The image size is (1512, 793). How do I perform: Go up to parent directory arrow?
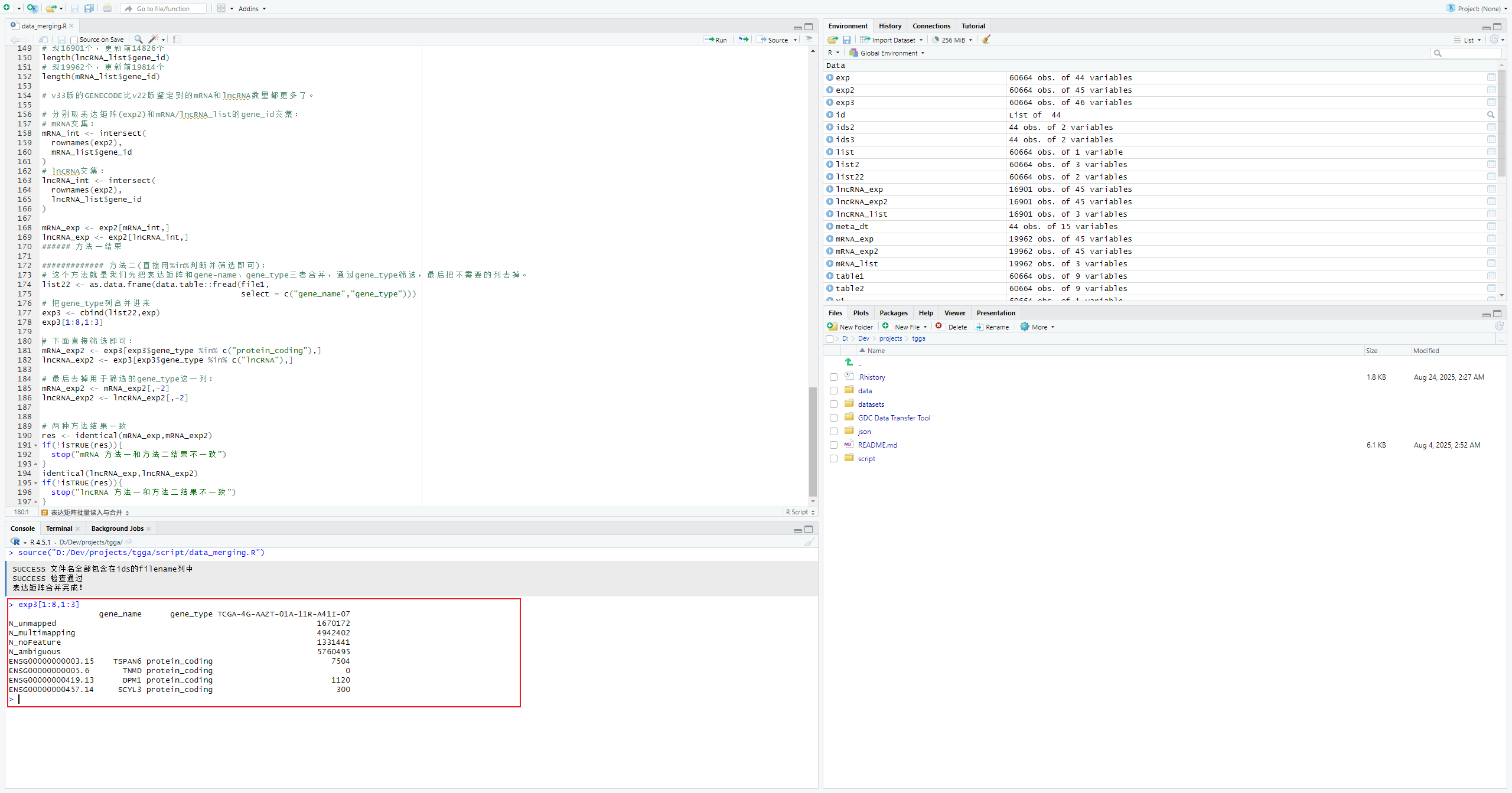[849, 362]
